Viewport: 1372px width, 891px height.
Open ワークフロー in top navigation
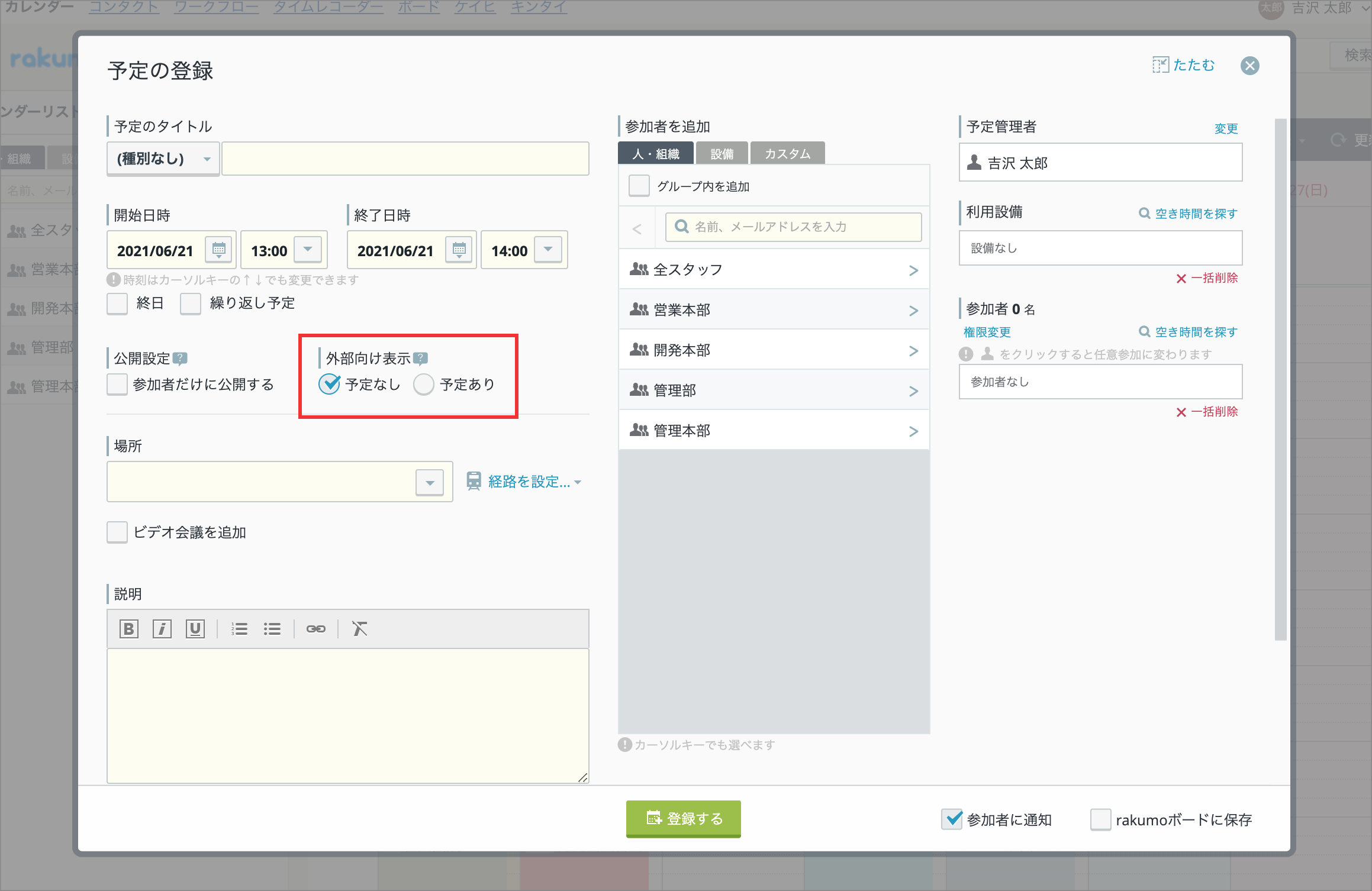point(217,7)
